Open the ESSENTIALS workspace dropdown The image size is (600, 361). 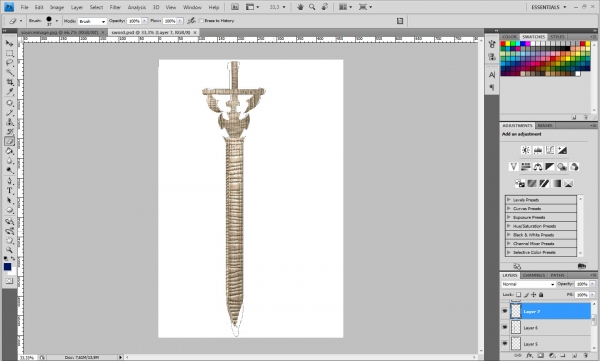pyautogui.click(x=548, y=7)
